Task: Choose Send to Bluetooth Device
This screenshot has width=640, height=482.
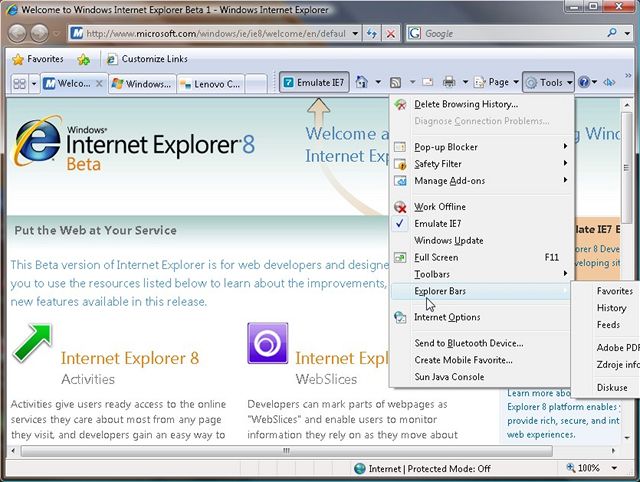Action: point(483,343)
